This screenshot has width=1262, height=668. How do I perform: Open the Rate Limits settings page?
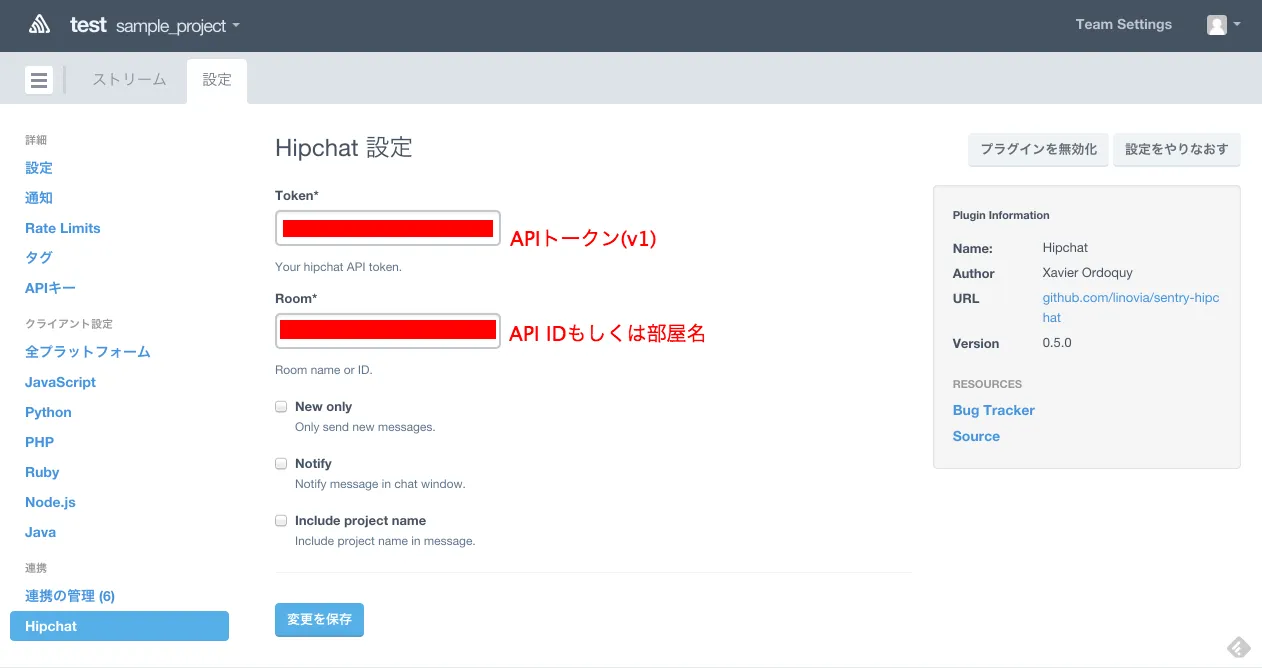(62, 227)
